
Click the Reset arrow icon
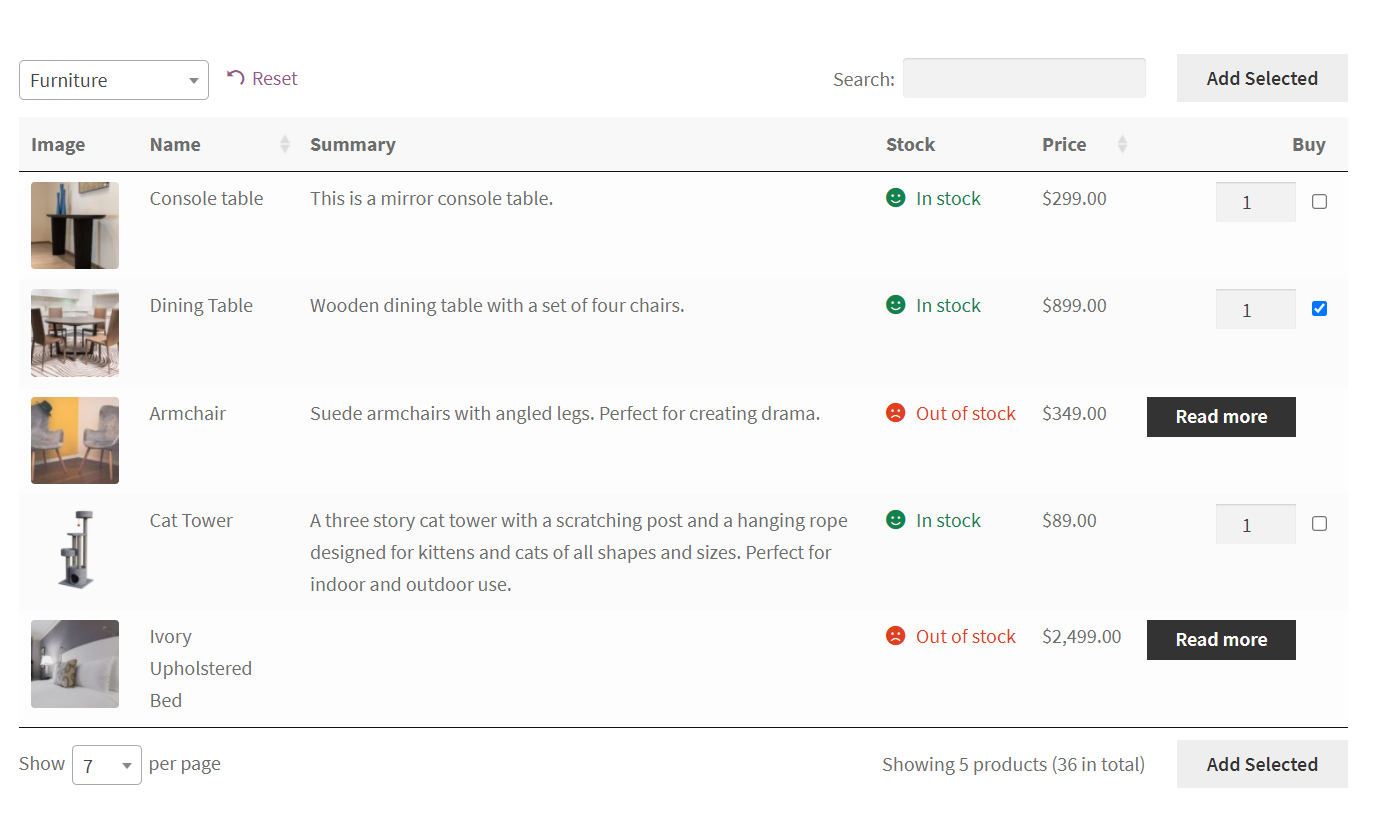pos(234,77)
